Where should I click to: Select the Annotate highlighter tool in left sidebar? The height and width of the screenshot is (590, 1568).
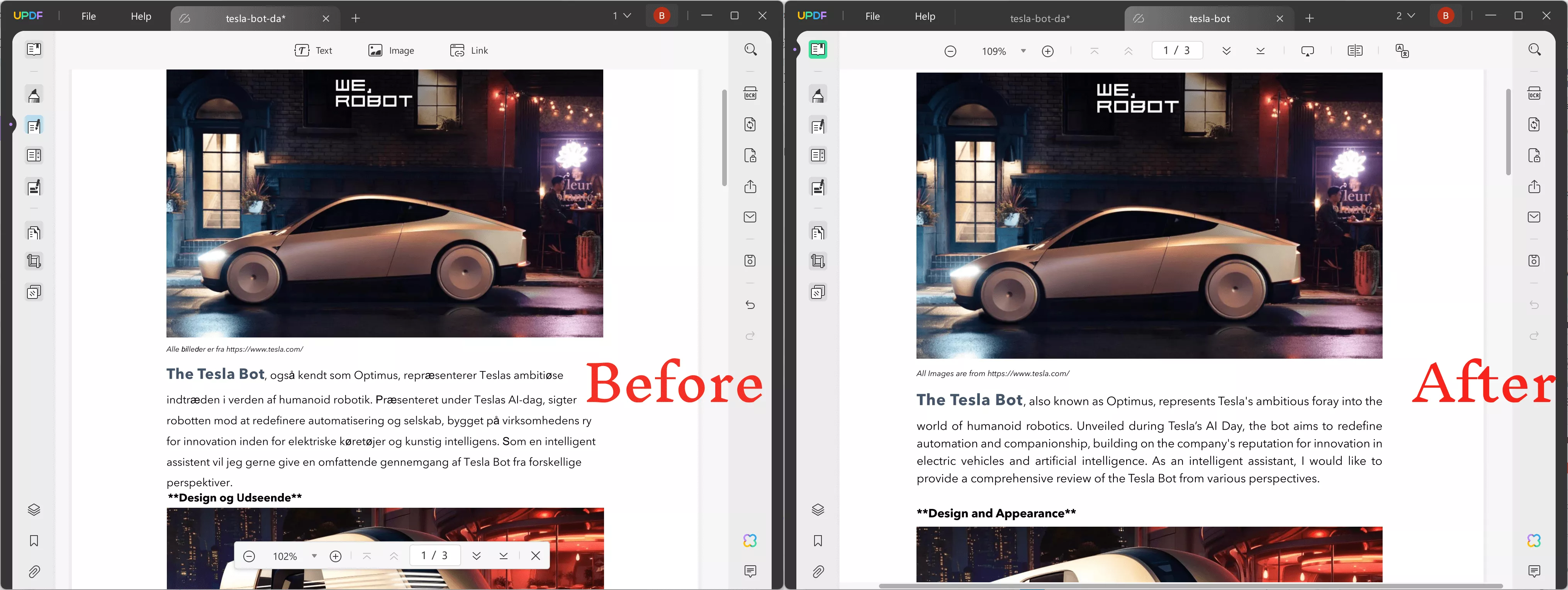[34, 95]
